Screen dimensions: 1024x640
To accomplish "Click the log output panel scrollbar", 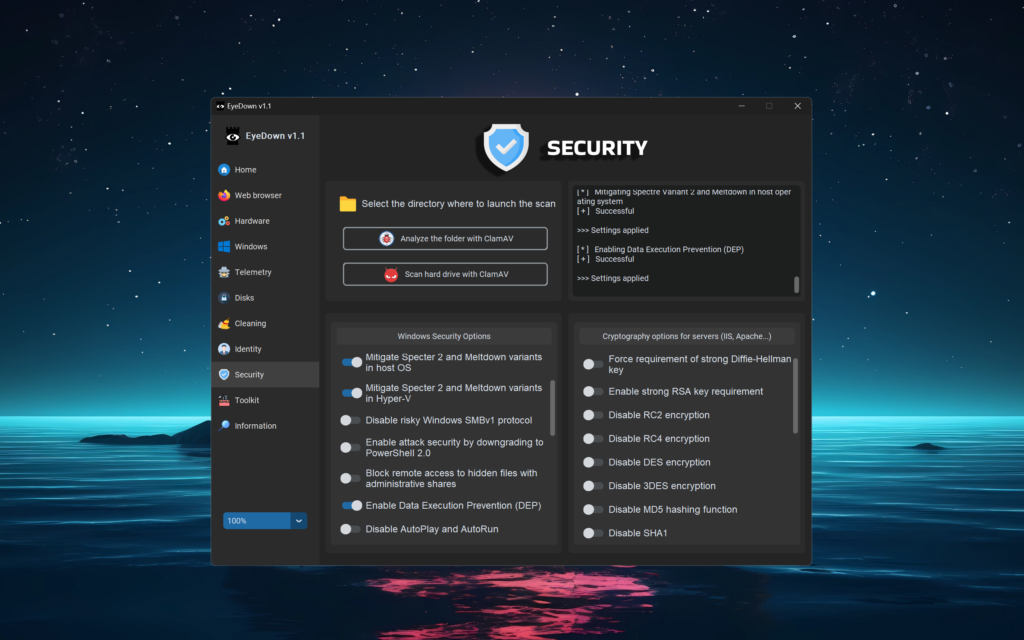I will tap(797, 284).
